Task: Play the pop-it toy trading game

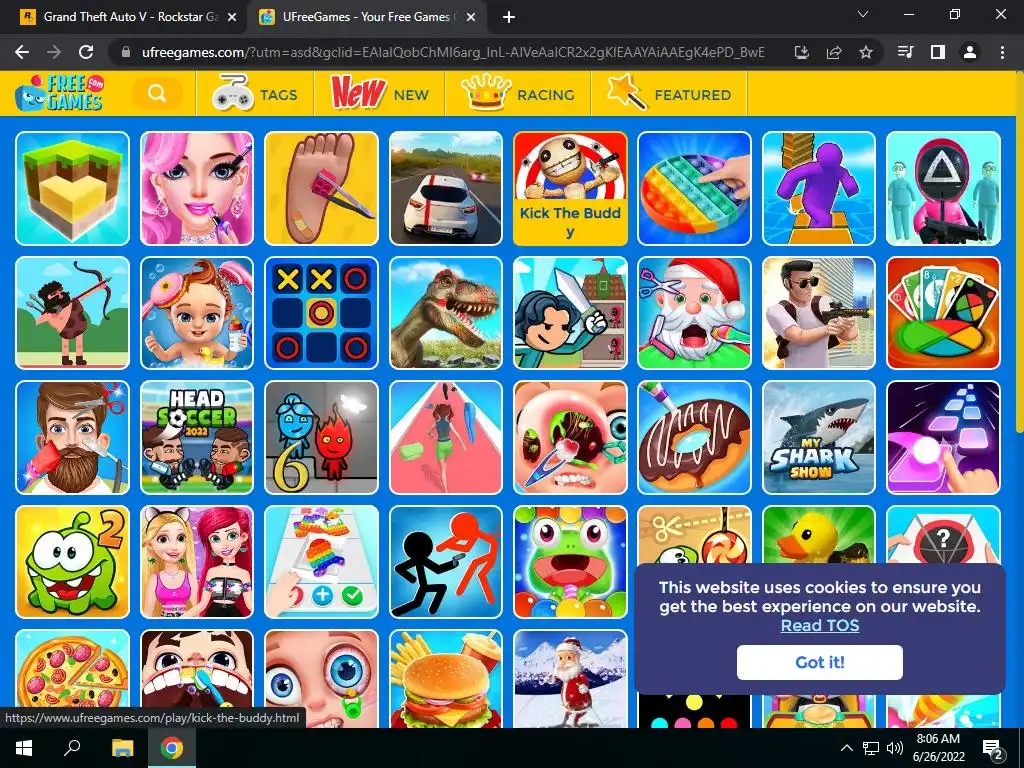Action: pos(321,562)
